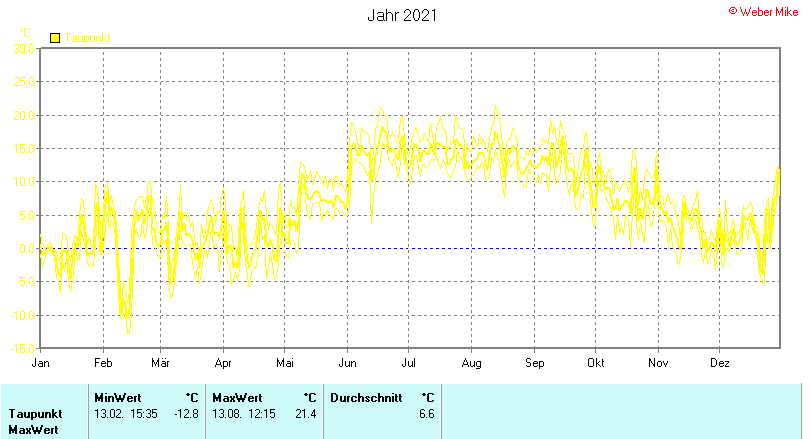Click the Taupunkt legend label
The height and width of the screenshot is (439, 810).
(87, 38)
